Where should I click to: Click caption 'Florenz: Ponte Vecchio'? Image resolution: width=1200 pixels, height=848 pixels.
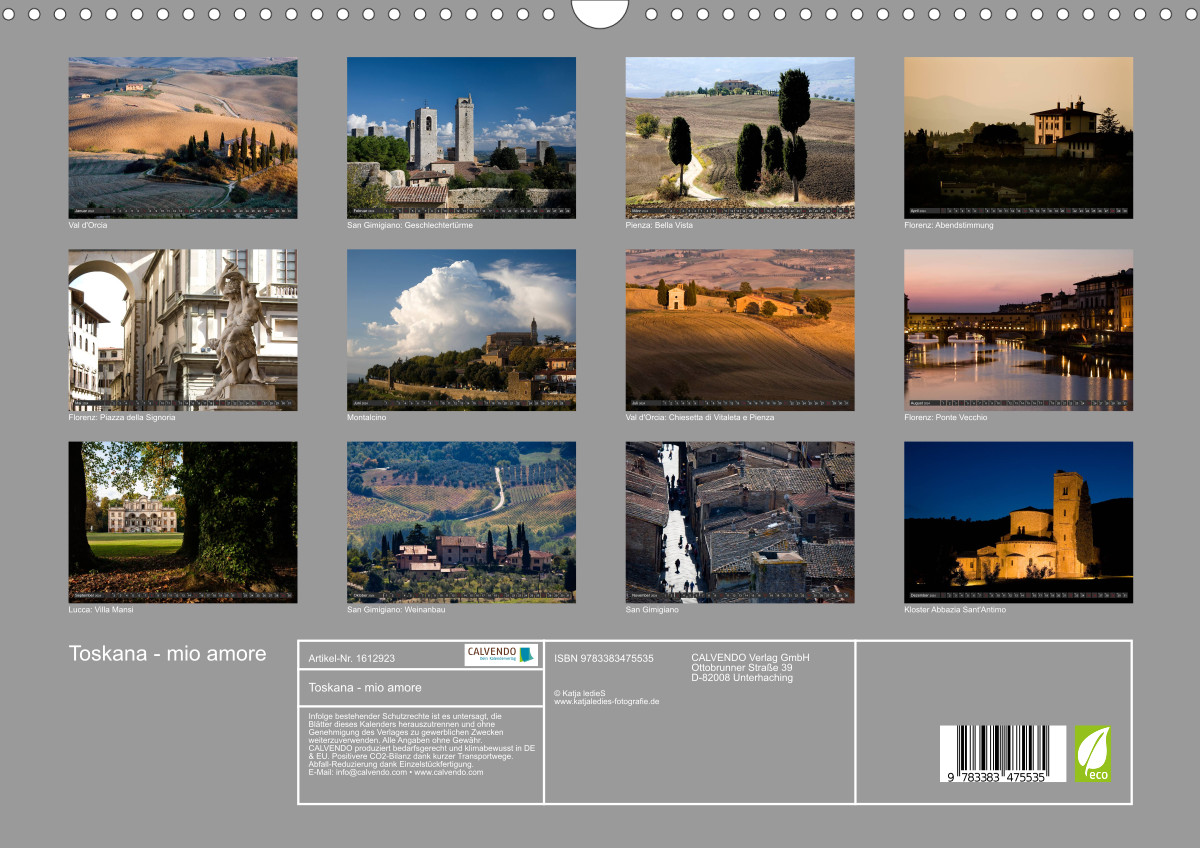click(x=945, y=417)
